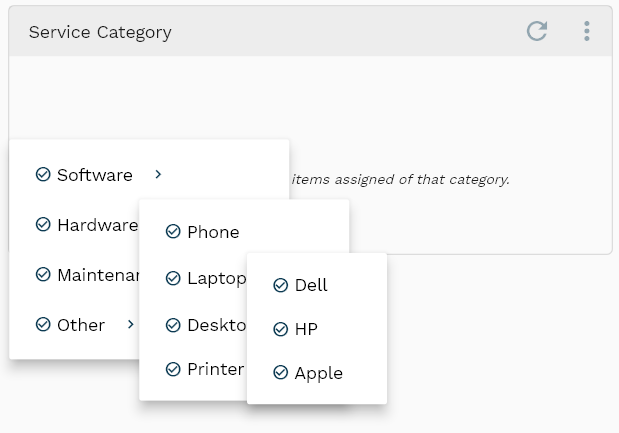The height and width of the screenshot is (433, 619).
Task: Click the Service Category header title
Action: click(100, 32)
